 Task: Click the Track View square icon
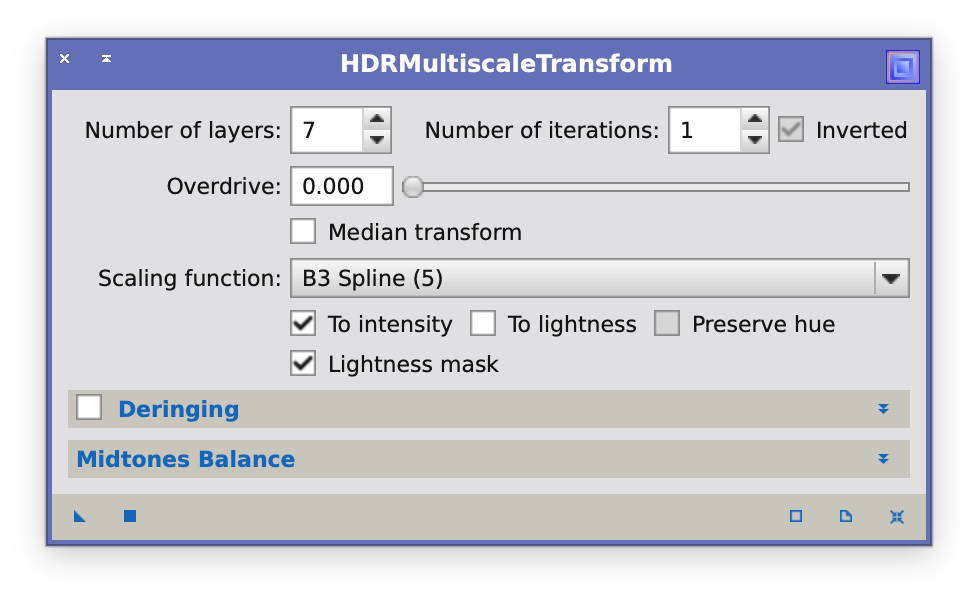pyautogui.click(x=796, y=517)
